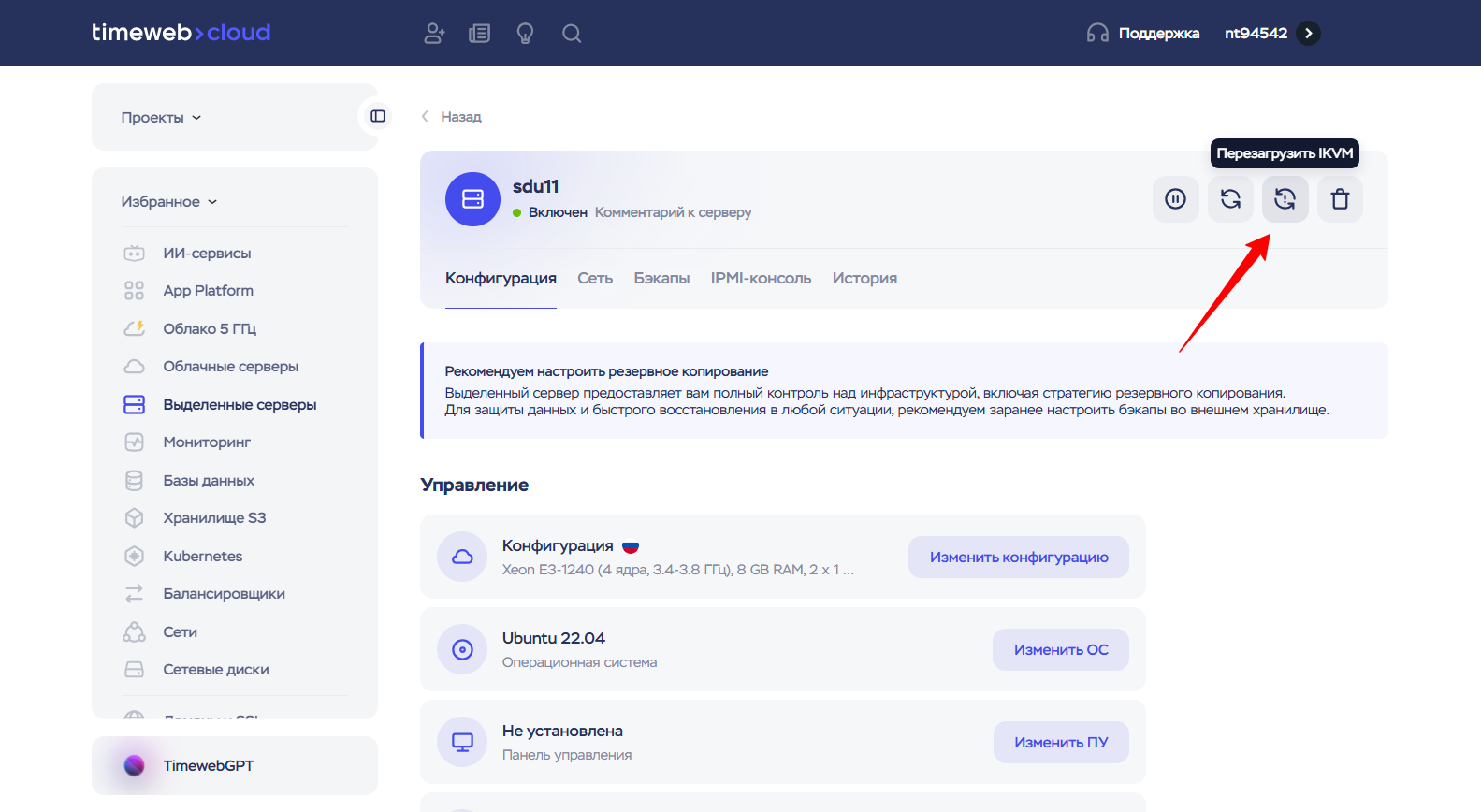Click the timeweb cloud logo
The height and width of the screenshot is (812, 1481).
[181, 33]
